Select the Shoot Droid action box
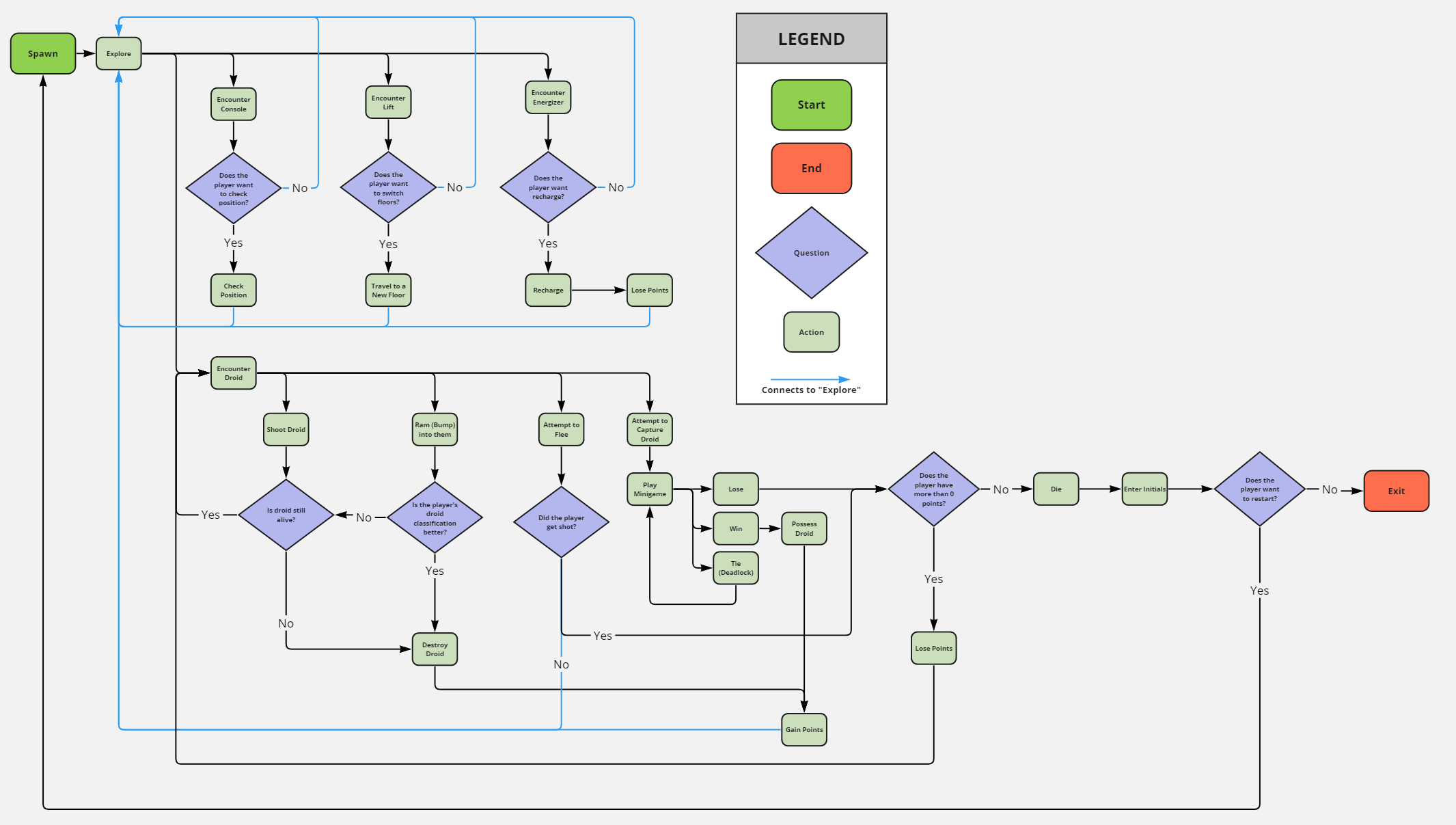Viewport: 1456px width, 825px height. pos(286,430)
